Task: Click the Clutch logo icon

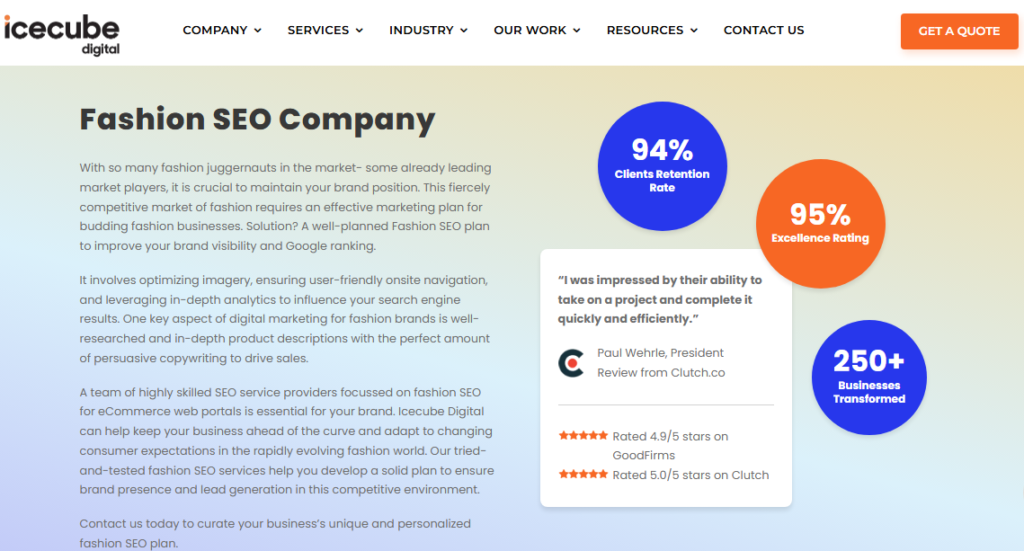Action: tap(571, 362)
